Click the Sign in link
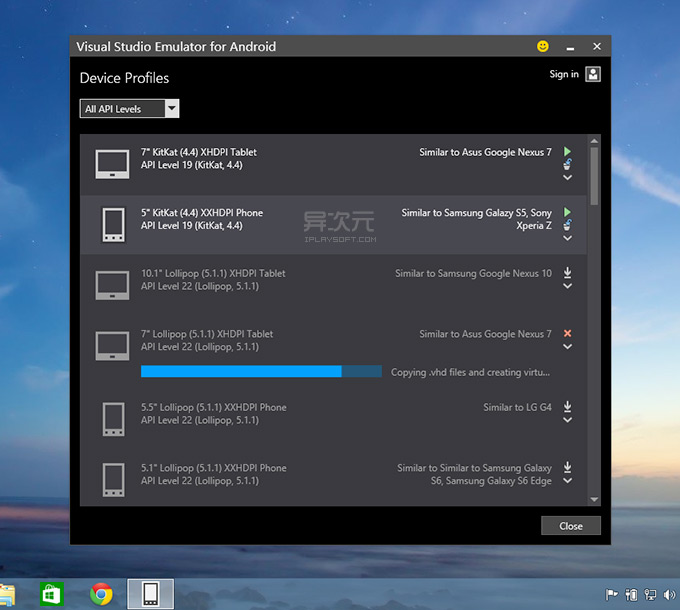The height and width of the screenshot is (610, 680). (x=564, y=74)
